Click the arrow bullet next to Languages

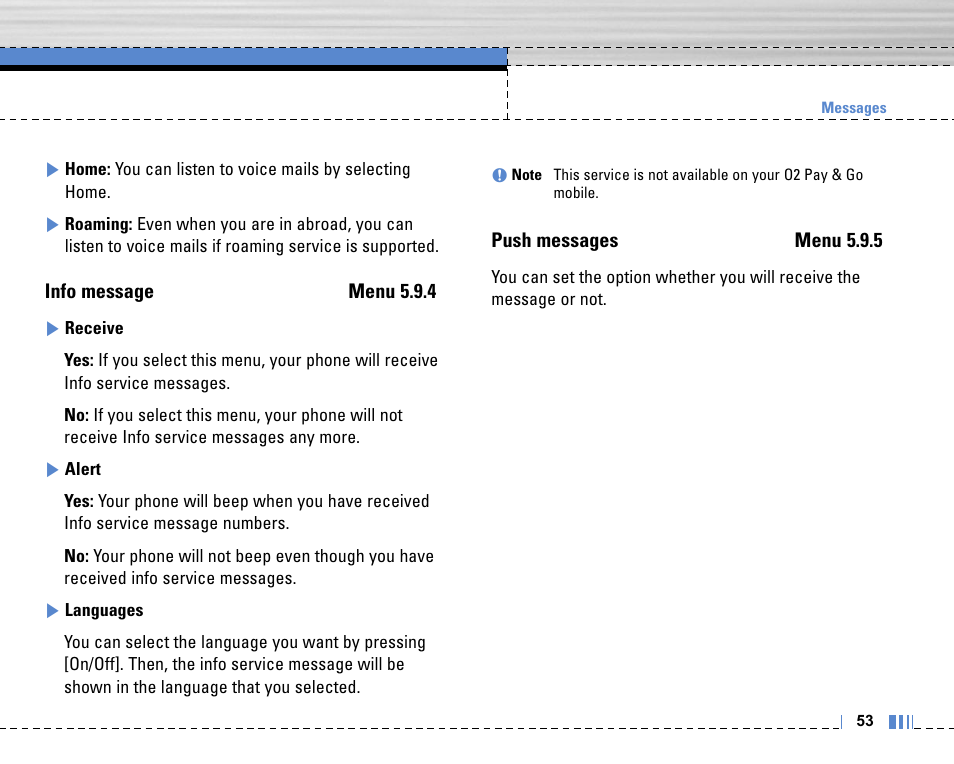(52, 611)
